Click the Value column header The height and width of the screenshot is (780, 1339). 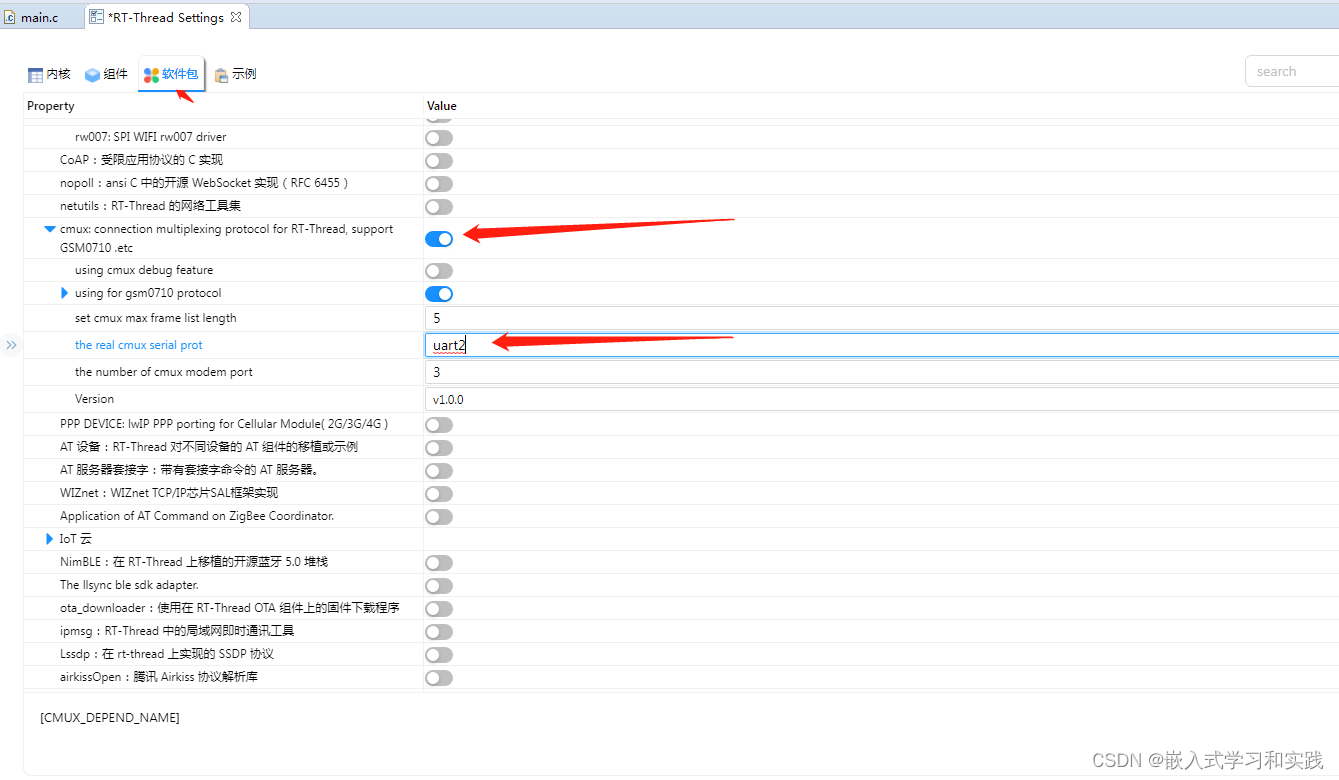(442, 106)
